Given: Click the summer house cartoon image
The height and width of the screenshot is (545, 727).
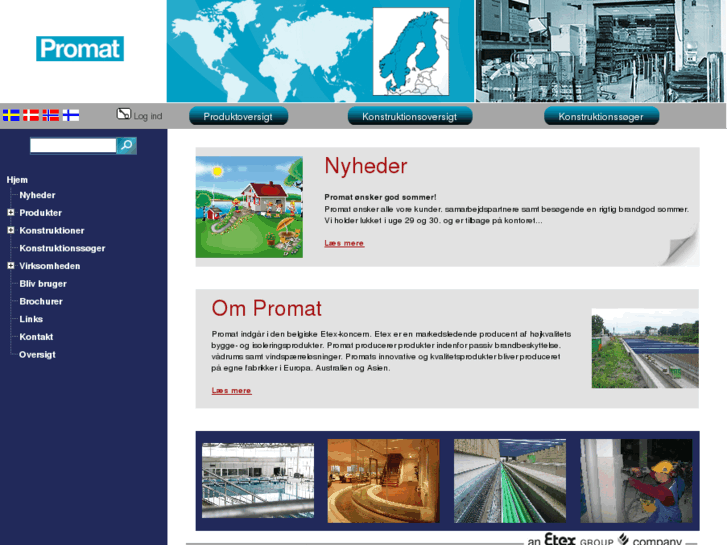Looking at the screenshot, I should tap(249, 207).
